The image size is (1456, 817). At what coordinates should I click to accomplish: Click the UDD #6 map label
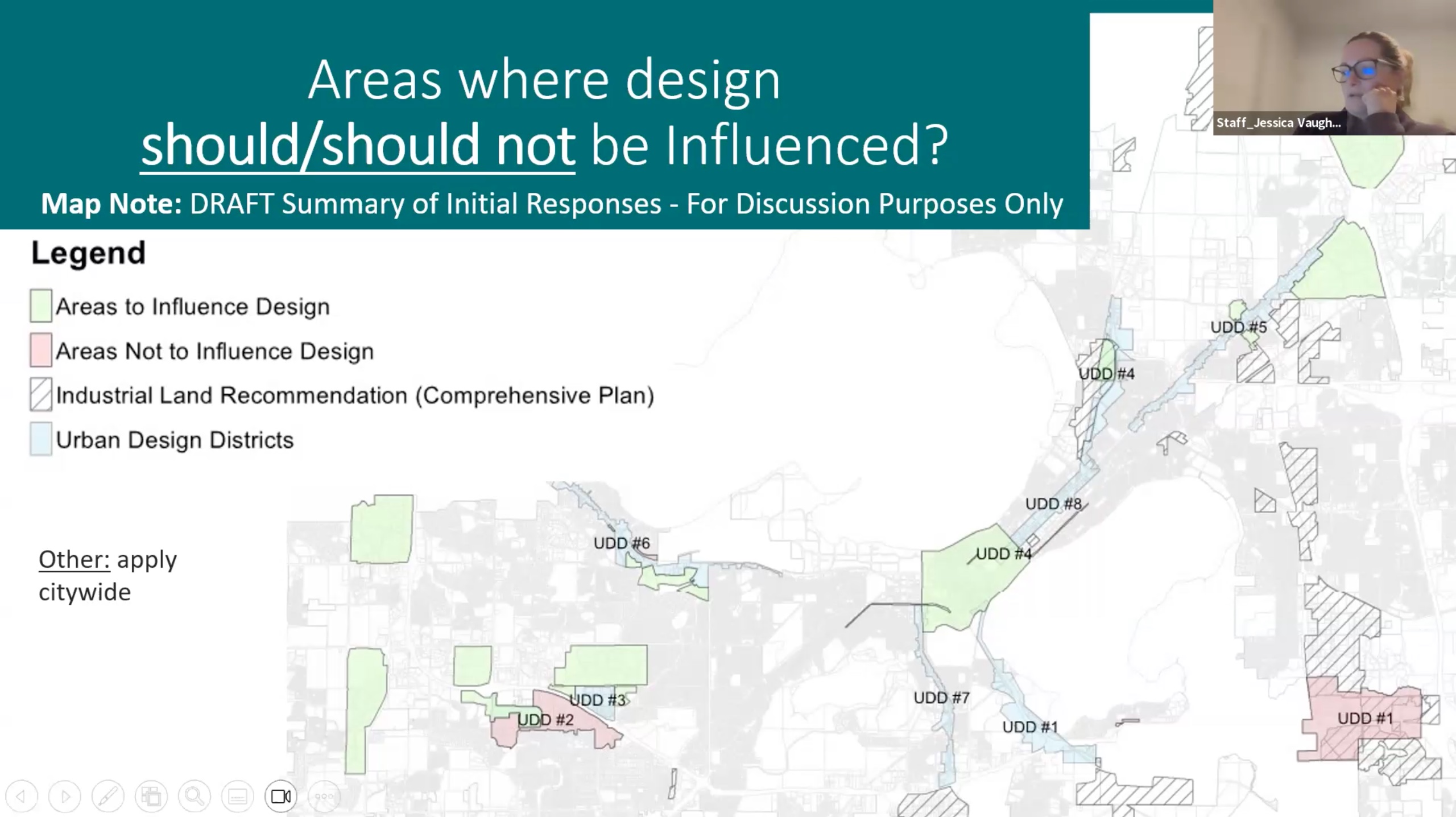coord(622,543)
